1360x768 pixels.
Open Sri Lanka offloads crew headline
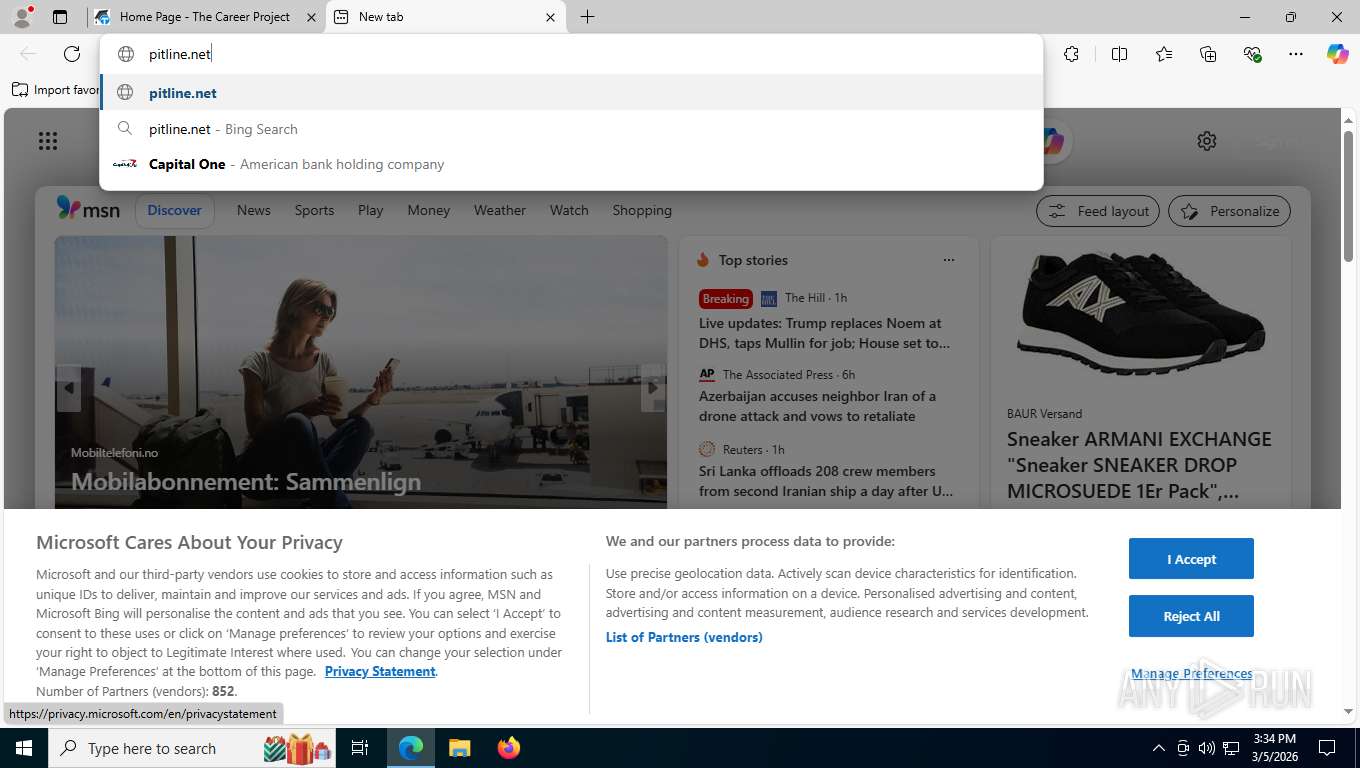click(826, 481)
